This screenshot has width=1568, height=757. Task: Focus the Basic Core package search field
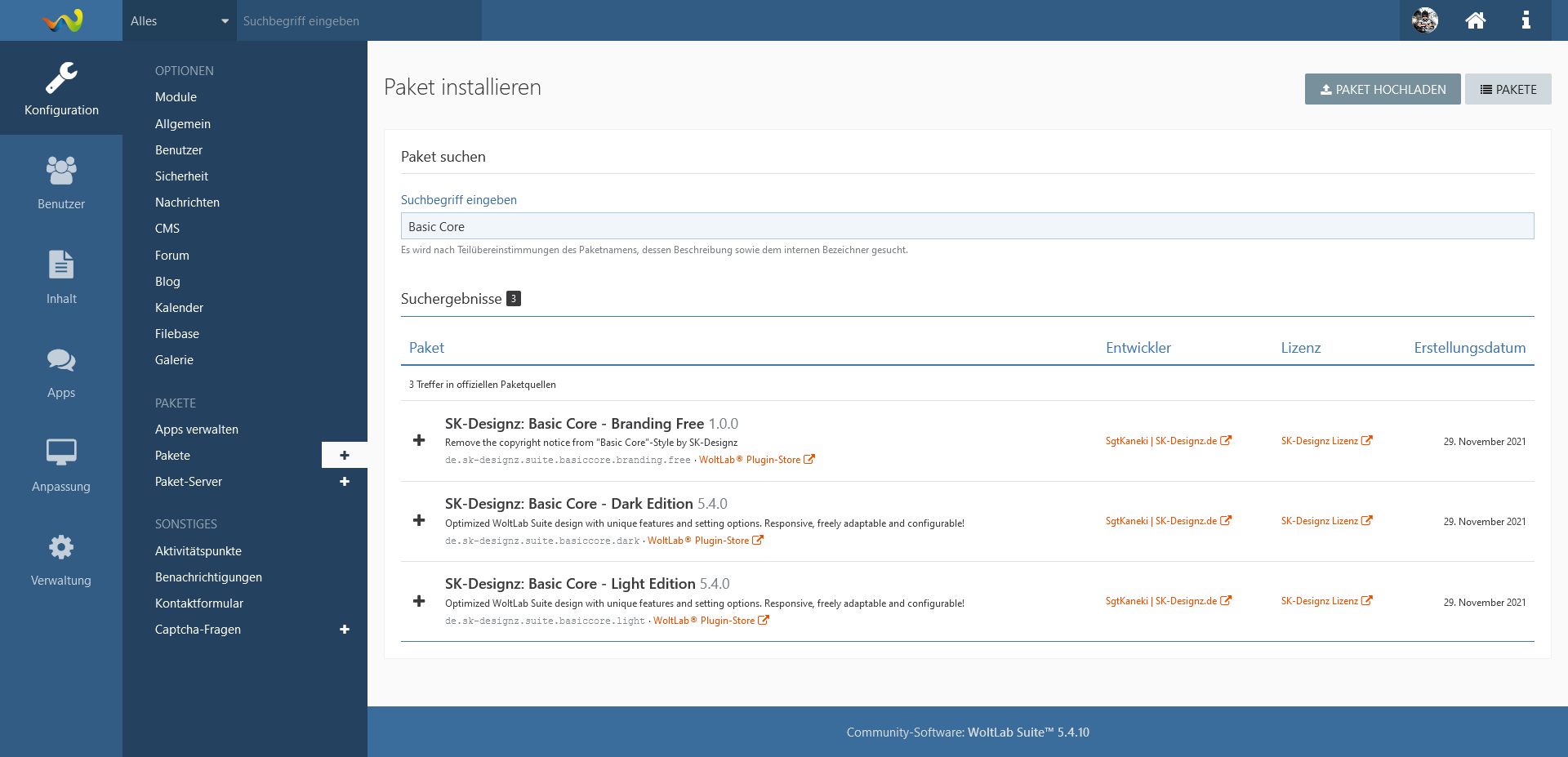967,226
